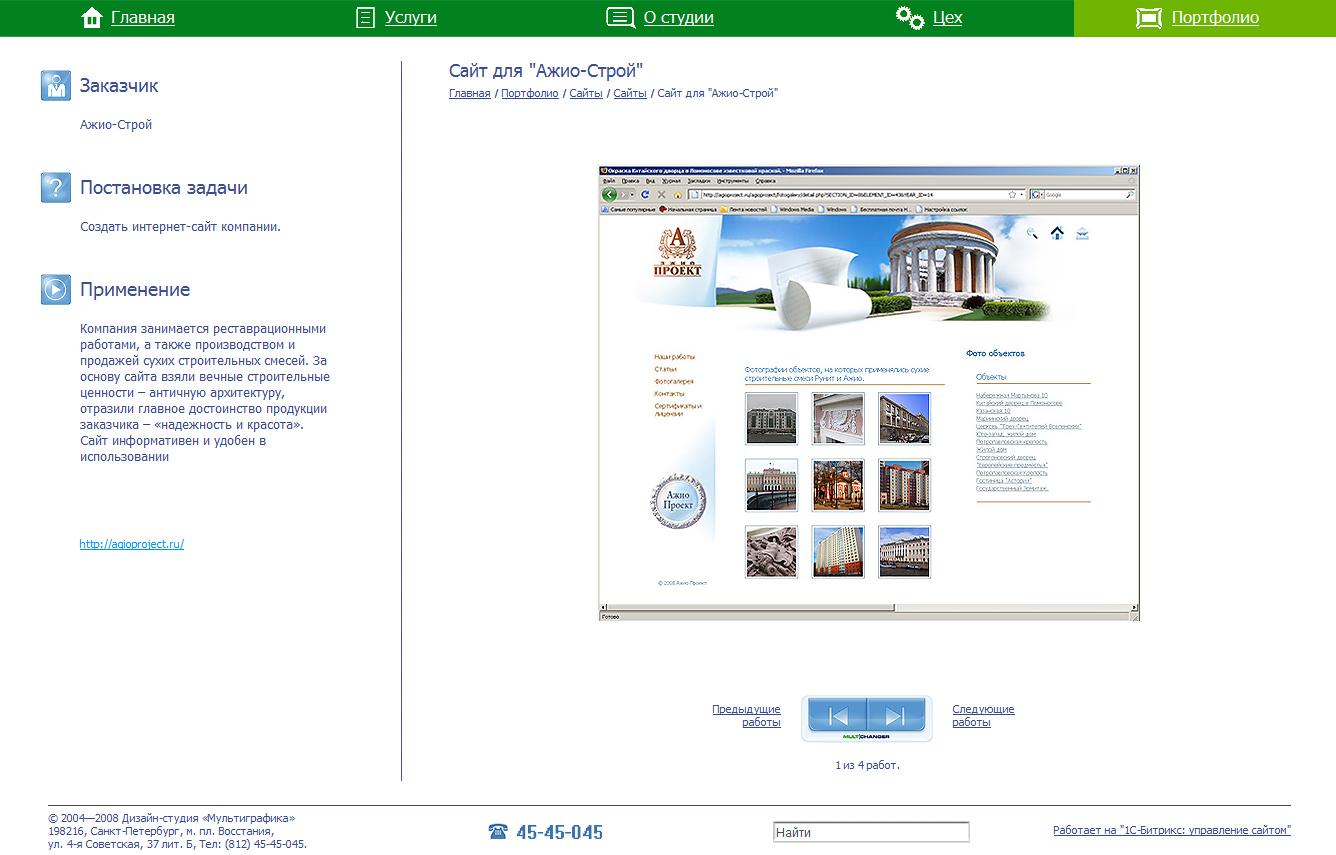Click the Найти search input field

pyautogui.click(x=870, y=832)
